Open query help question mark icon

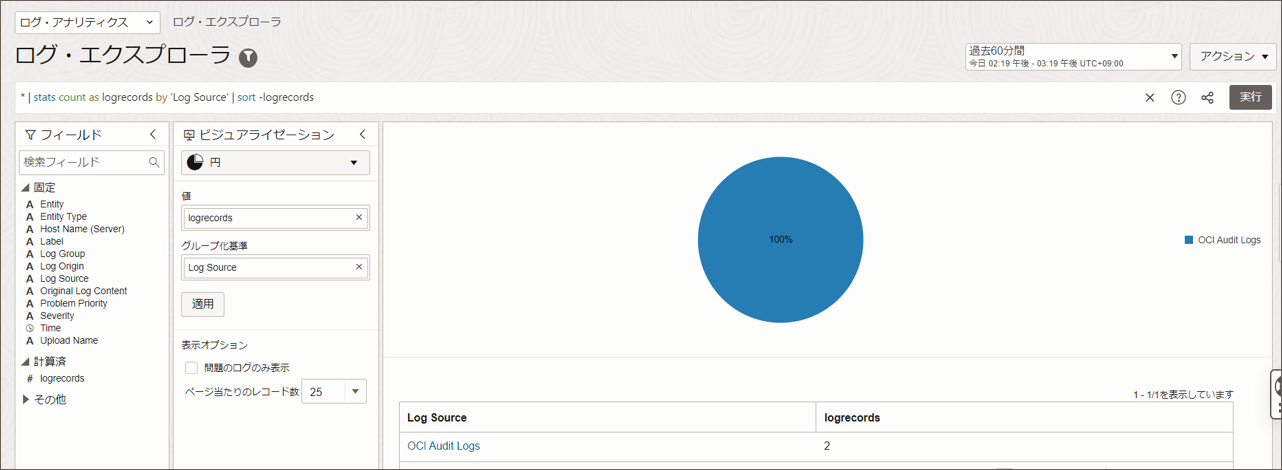tap(1178, 98)
